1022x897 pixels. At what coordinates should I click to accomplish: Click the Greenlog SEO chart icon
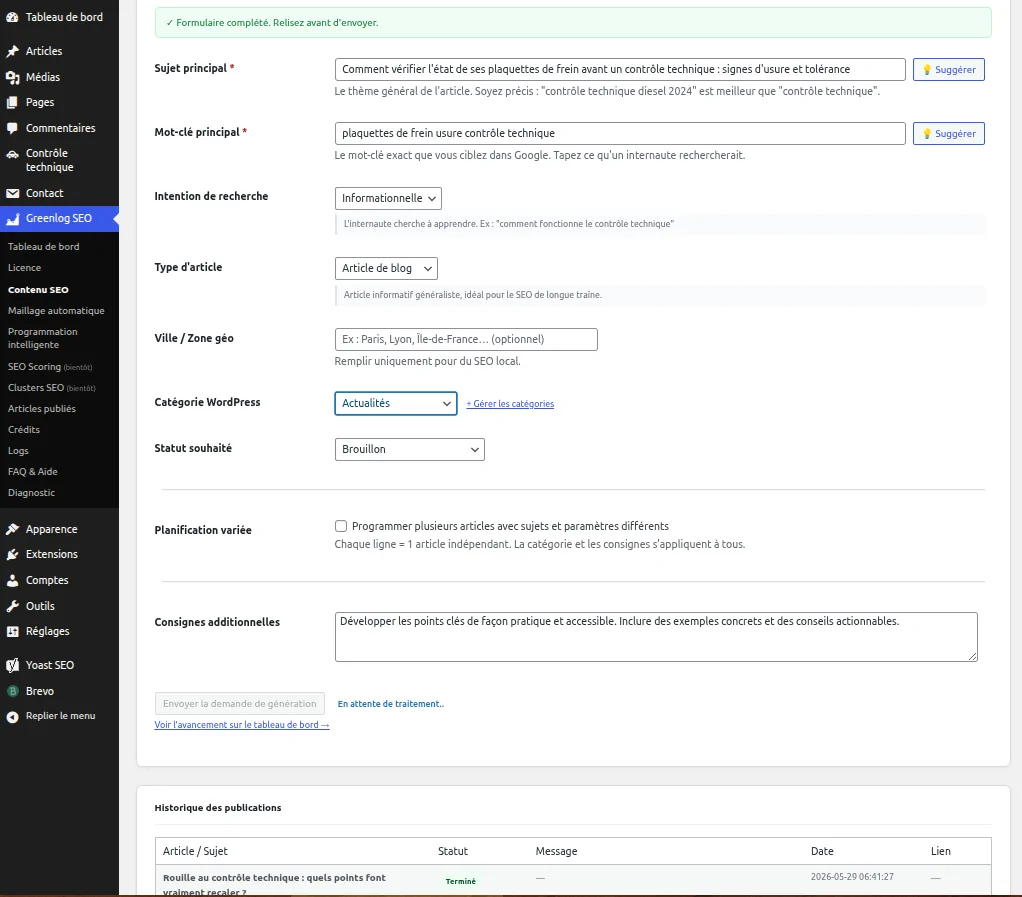(12, 219)
